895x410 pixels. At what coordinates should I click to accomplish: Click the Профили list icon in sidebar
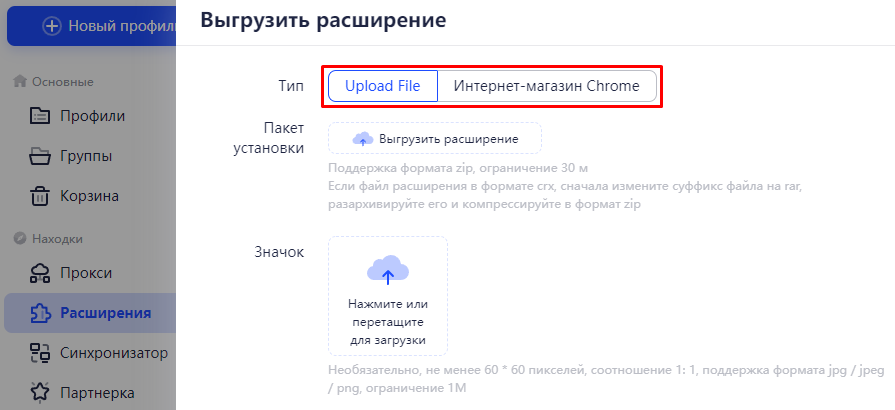39,116
